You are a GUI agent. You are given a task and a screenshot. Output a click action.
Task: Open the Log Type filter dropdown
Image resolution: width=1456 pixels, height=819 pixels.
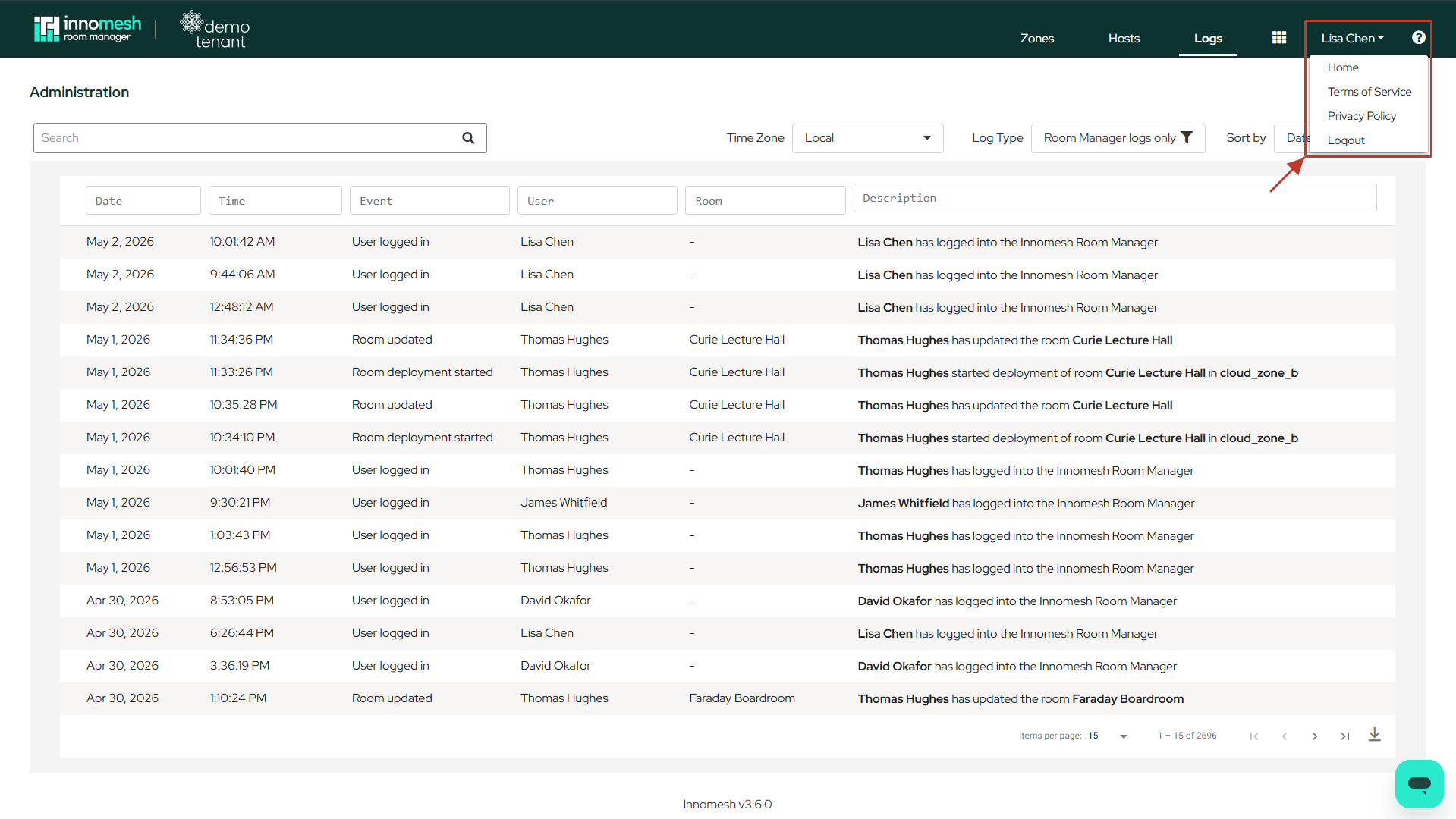click(x=1118, y=138)
